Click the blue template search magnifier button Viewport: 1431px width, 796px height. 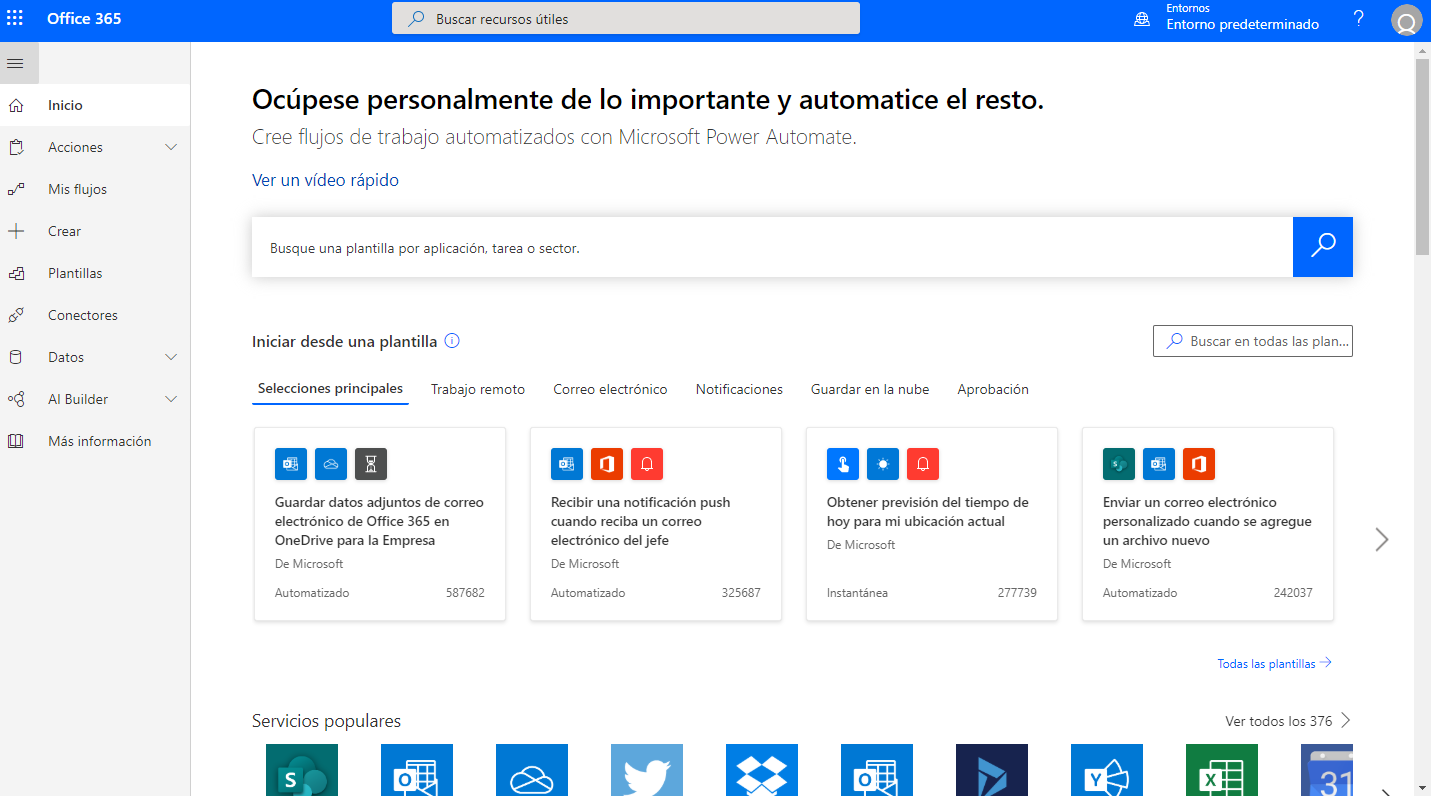click(1323, 247)
